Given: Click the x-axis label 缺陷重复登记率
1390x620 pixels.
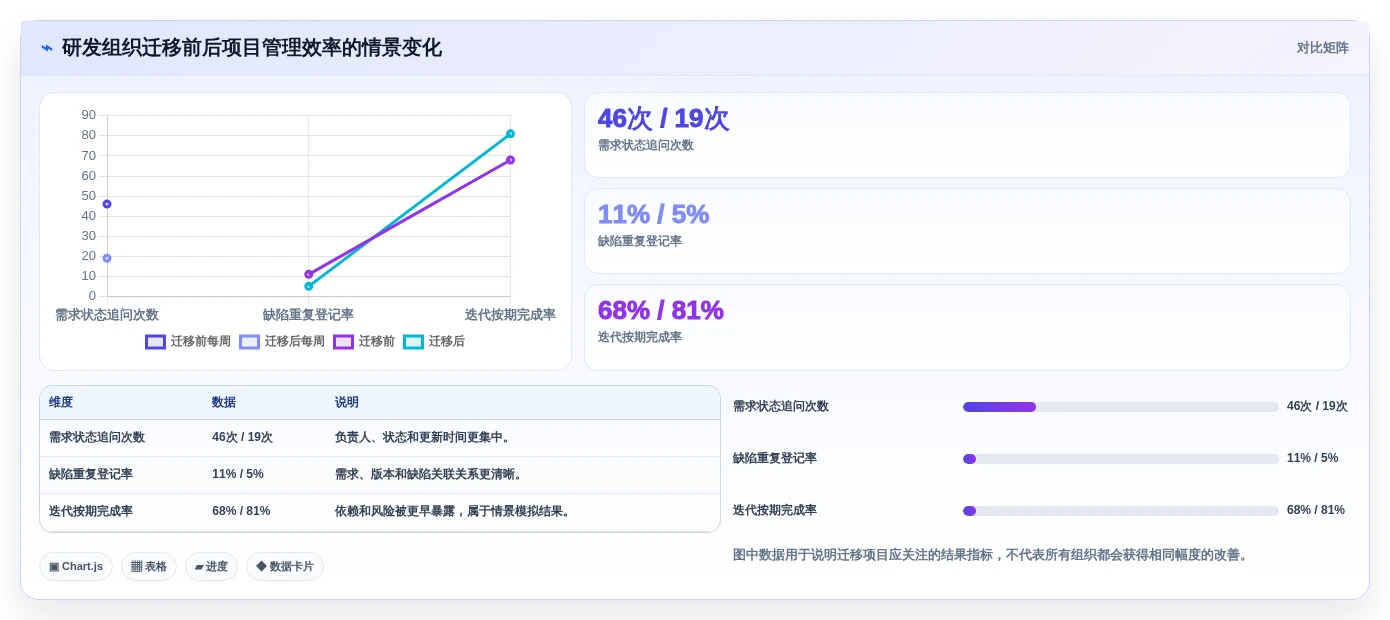Looking at the screenshot, I should click(x=308, y=315).
